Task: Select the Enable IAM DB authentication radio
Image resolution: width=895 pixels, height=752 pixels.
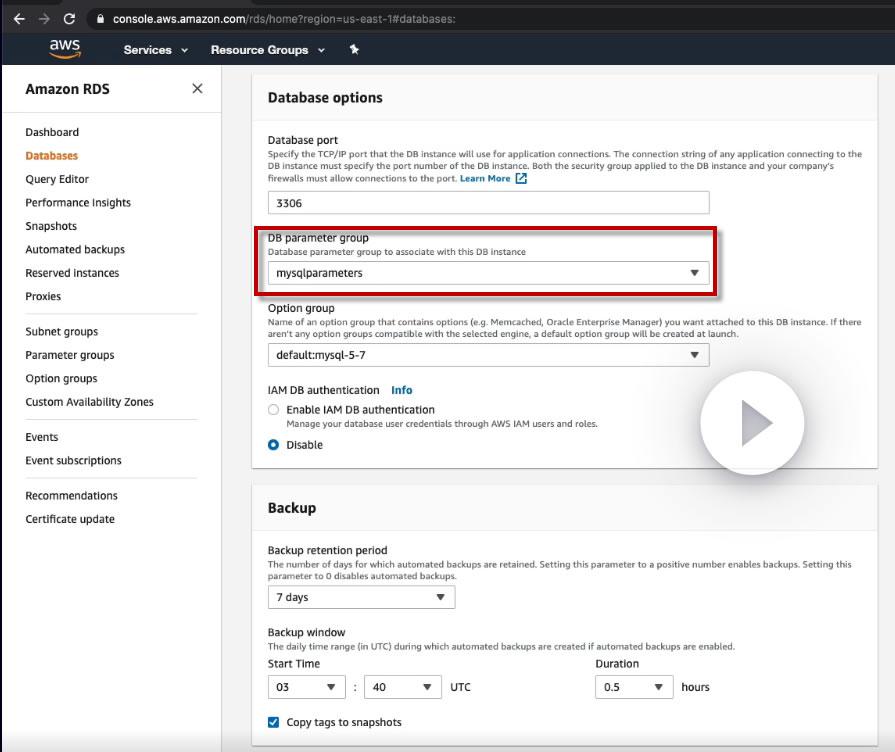Action: [273, 409]
